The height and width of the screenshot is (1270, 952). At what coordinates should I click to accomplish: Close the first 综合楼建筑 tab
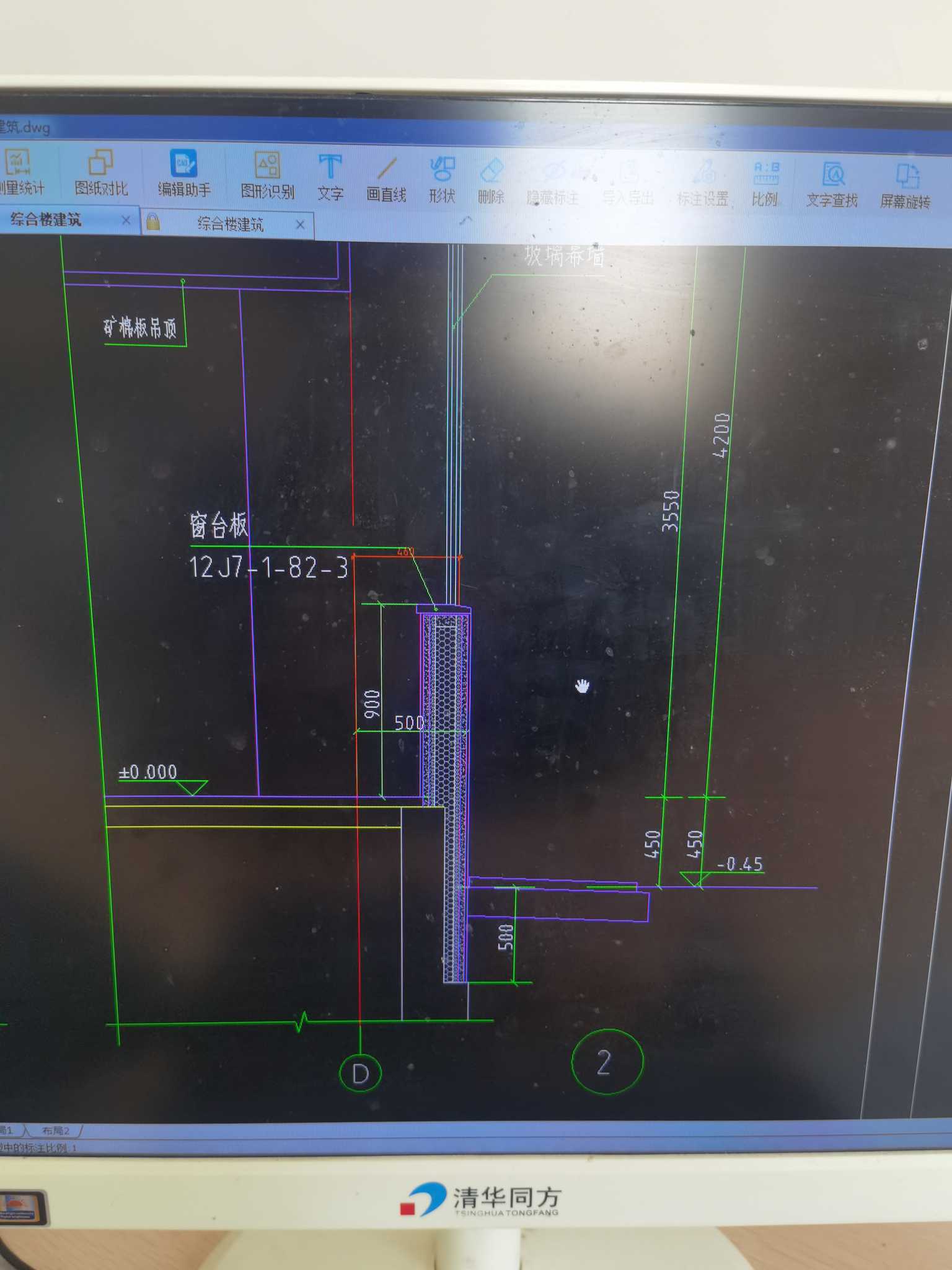pos(126,220)
